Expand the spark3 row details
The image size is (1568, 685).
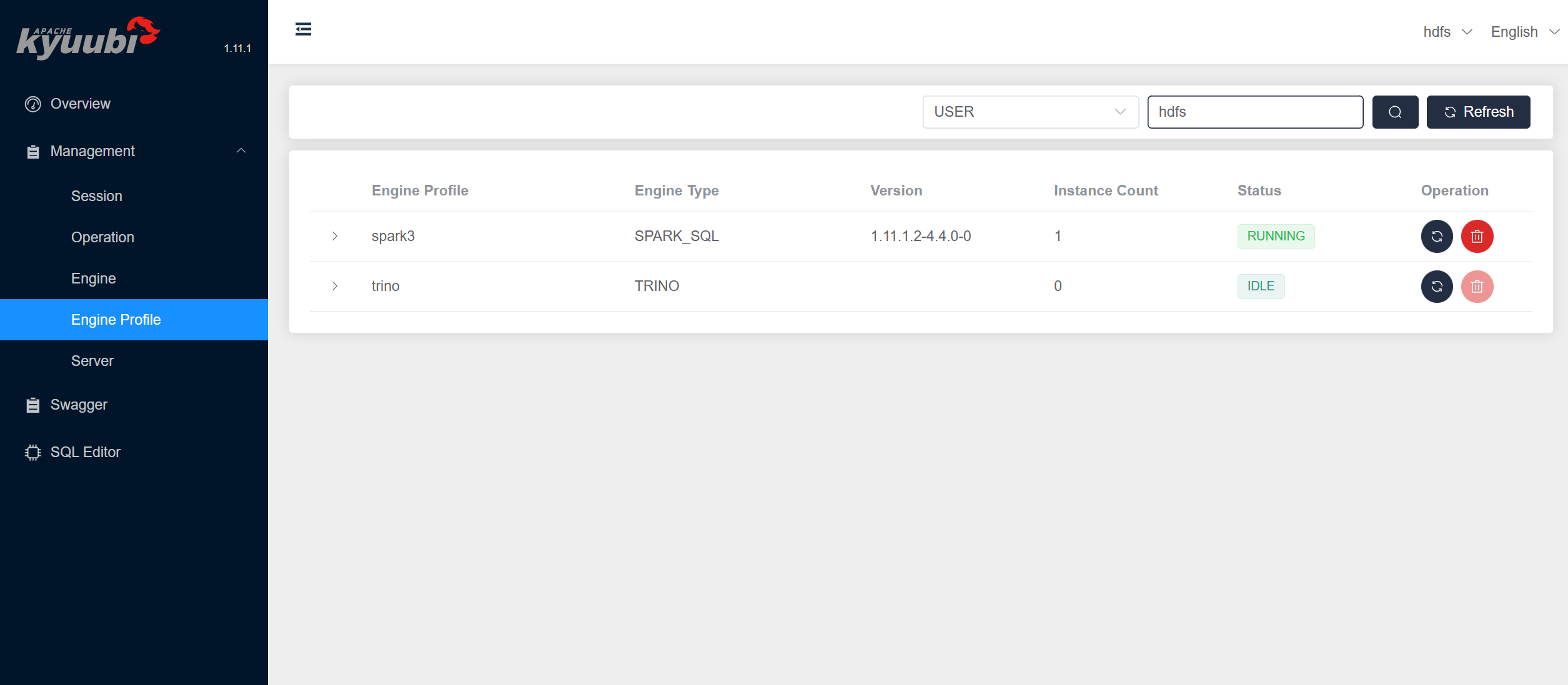coord(335,236)
